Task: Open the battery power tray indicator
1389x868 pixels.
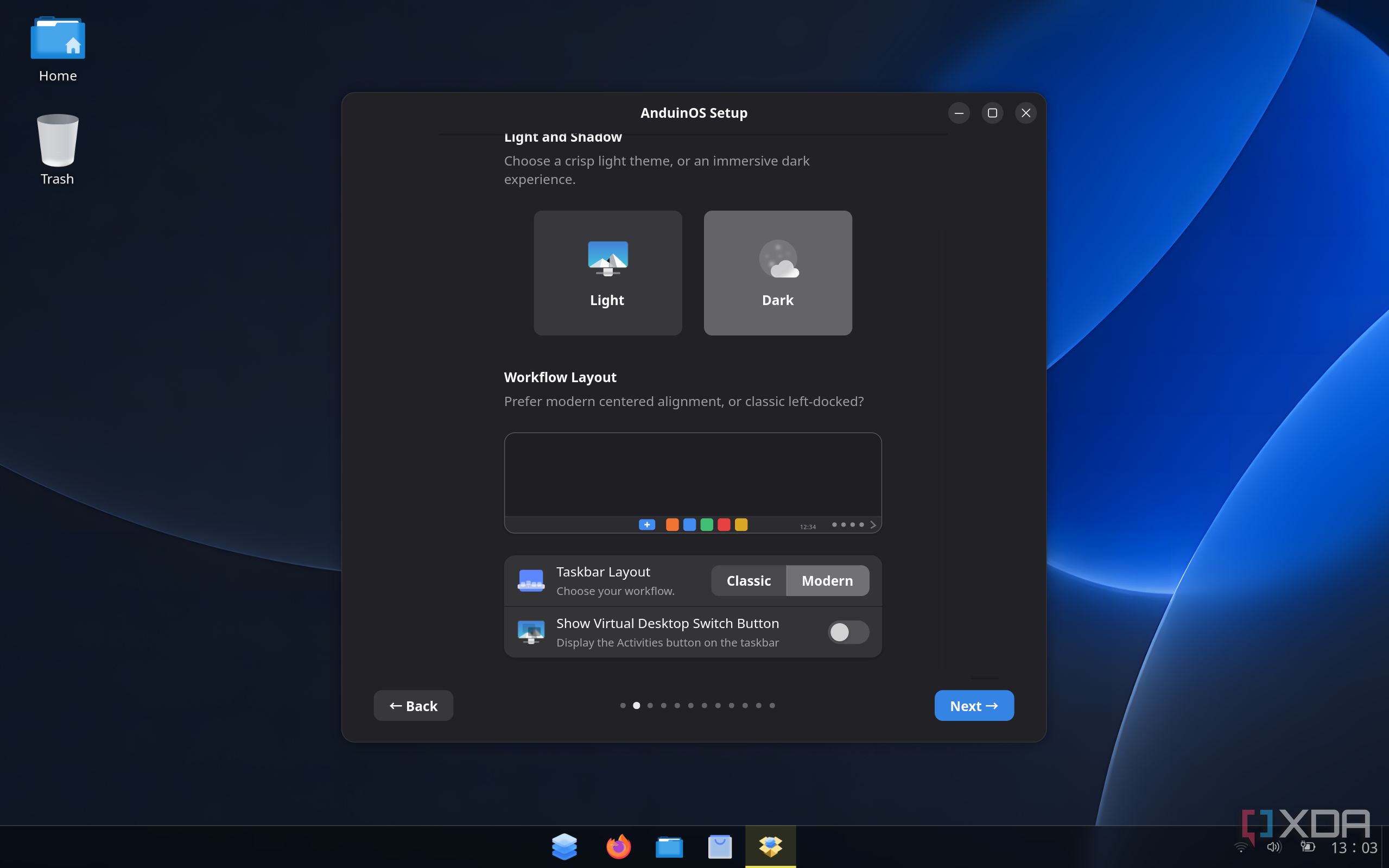Action: click(x=1308, y=847)
